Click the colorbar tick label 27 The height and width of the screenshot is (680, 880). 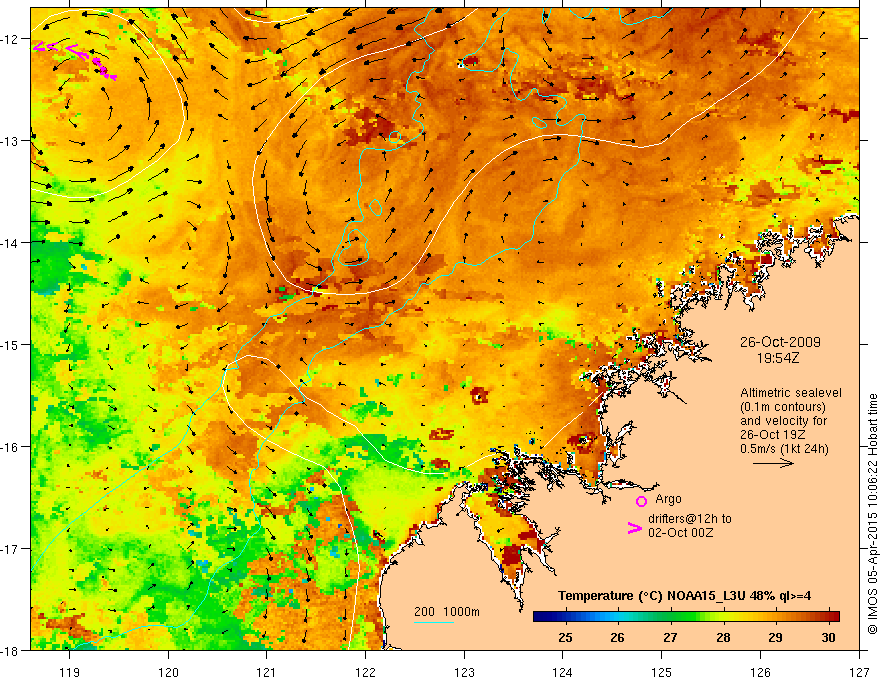tap(670, 637)
